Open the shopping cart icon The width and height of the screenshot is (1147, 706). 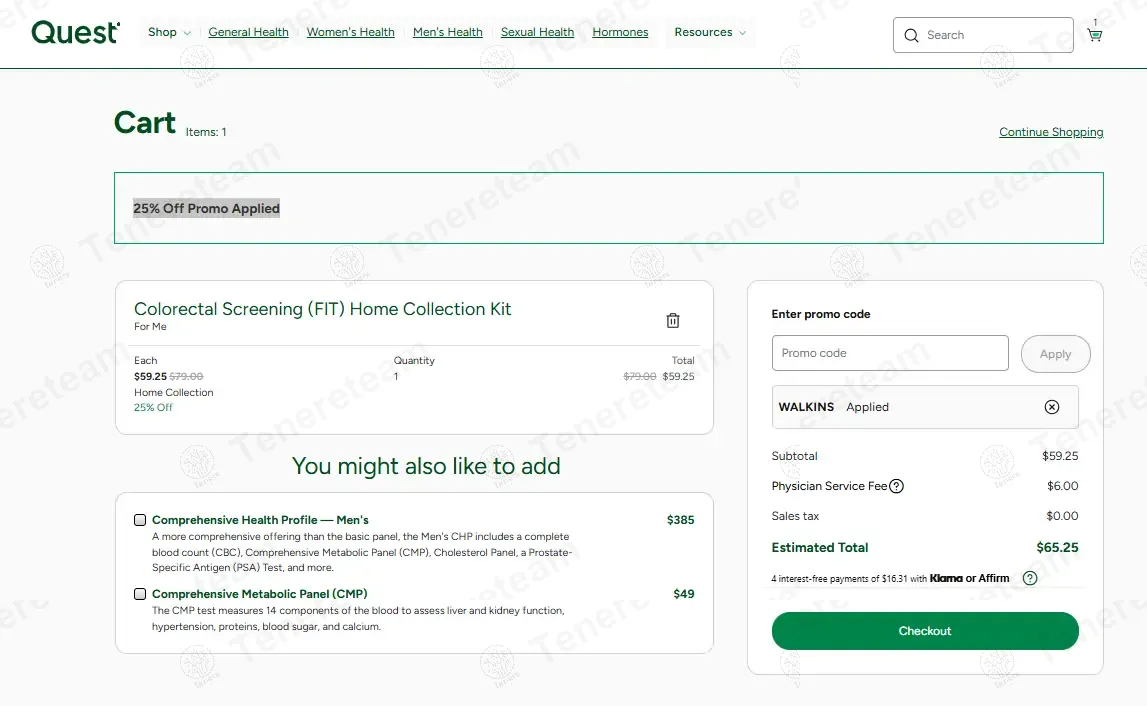click(x=1094, y=35)
